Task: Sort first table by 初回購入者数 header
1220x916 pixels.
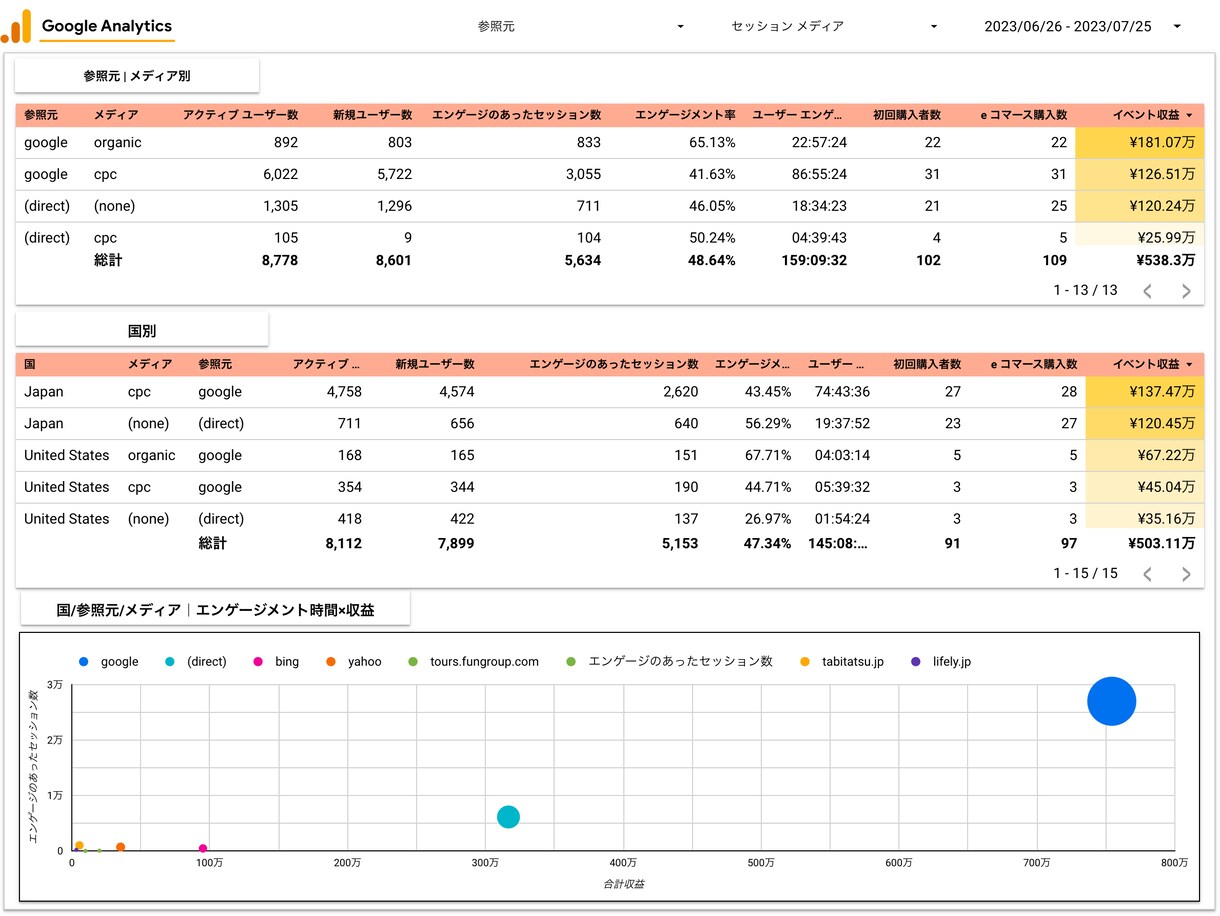Action: click(x=906, y=116)
